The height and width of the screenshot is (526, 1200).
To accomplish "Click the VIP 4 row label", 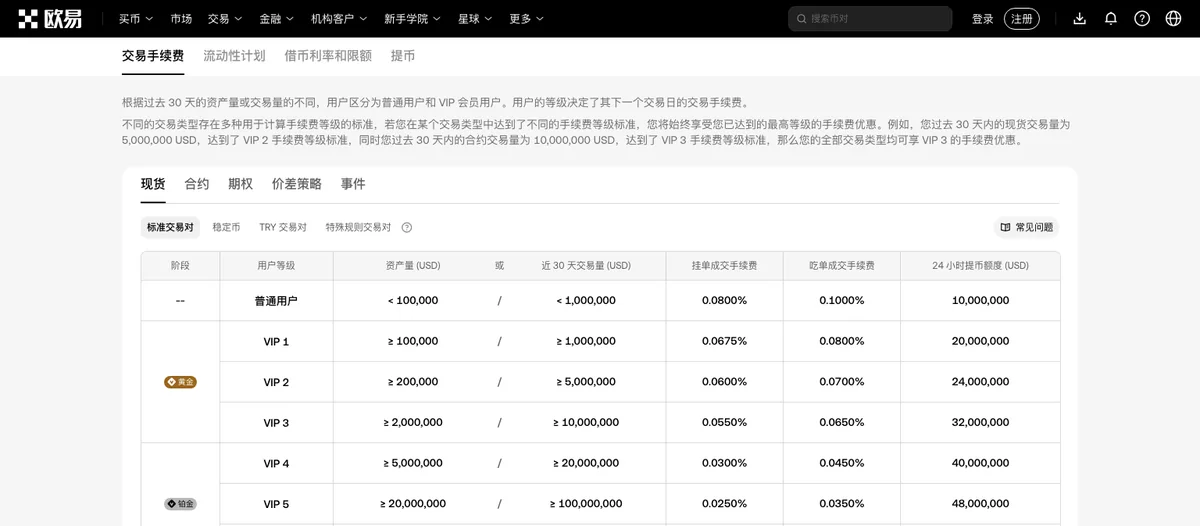I will [x=276, y=463].
